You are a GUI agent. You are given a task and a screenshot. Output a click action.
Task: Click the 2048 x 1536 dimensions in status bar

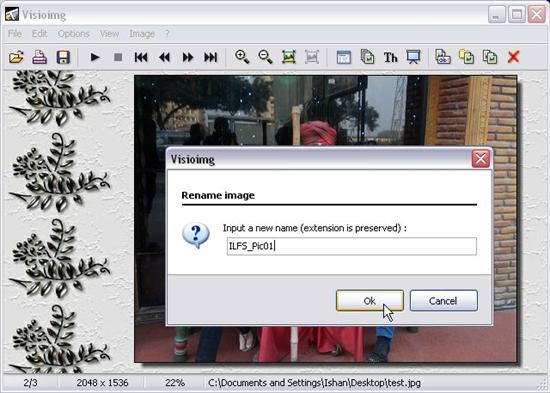point(102,383)
